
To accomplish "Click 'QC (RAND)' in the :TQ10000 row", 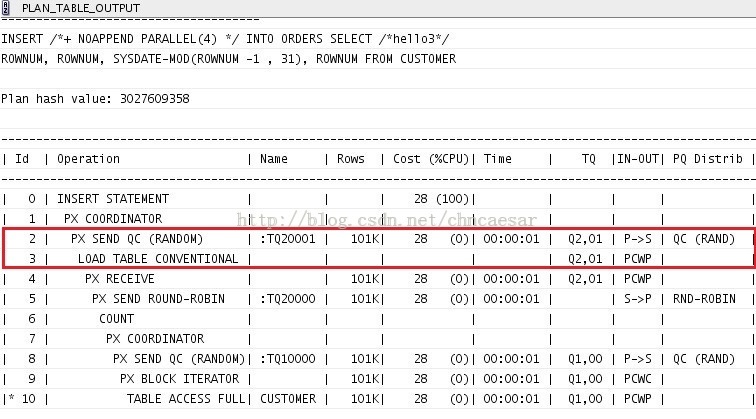I will [704, 359].
